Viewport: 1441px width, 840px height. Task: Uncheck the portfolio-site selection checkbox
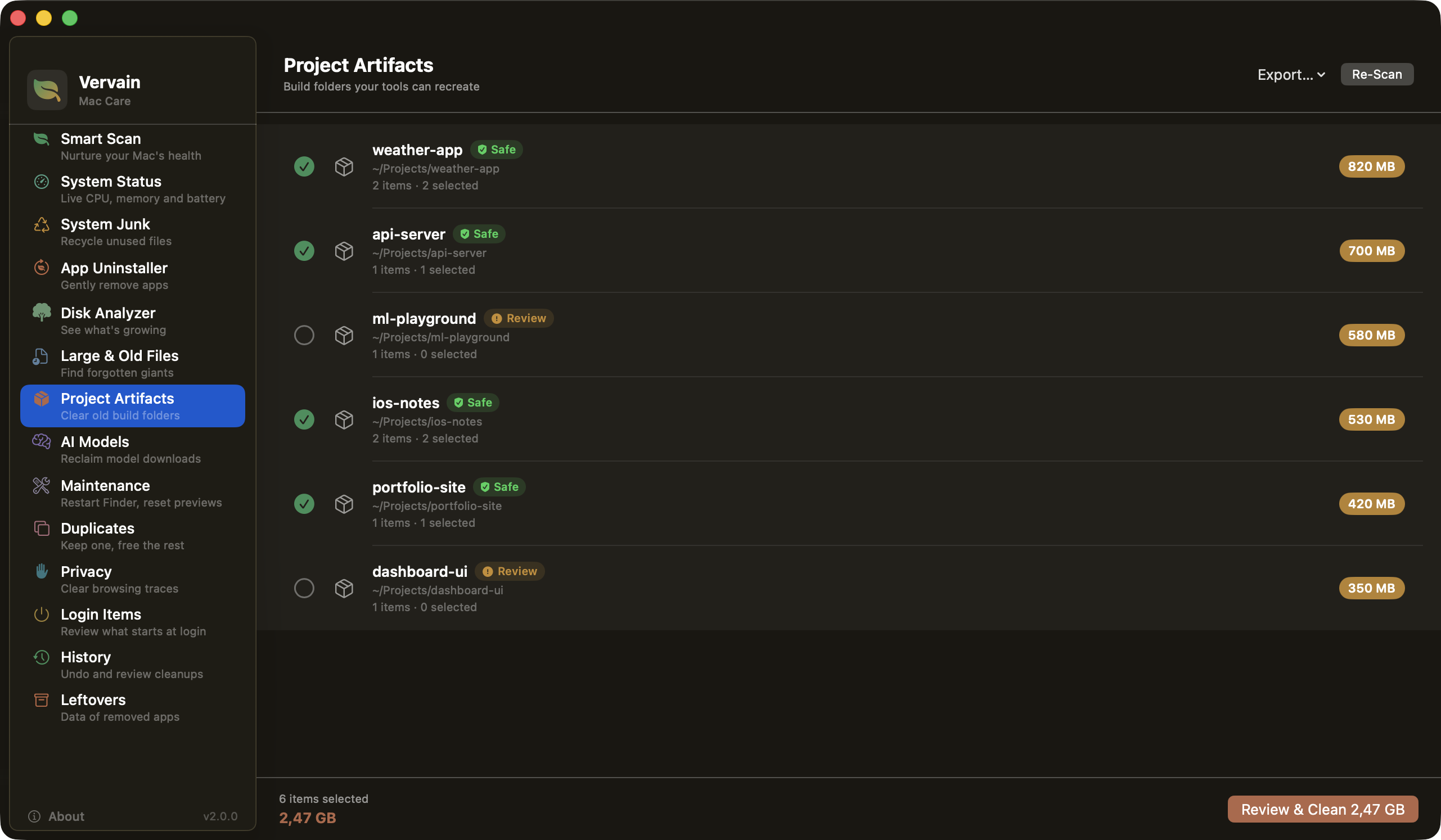304,504
